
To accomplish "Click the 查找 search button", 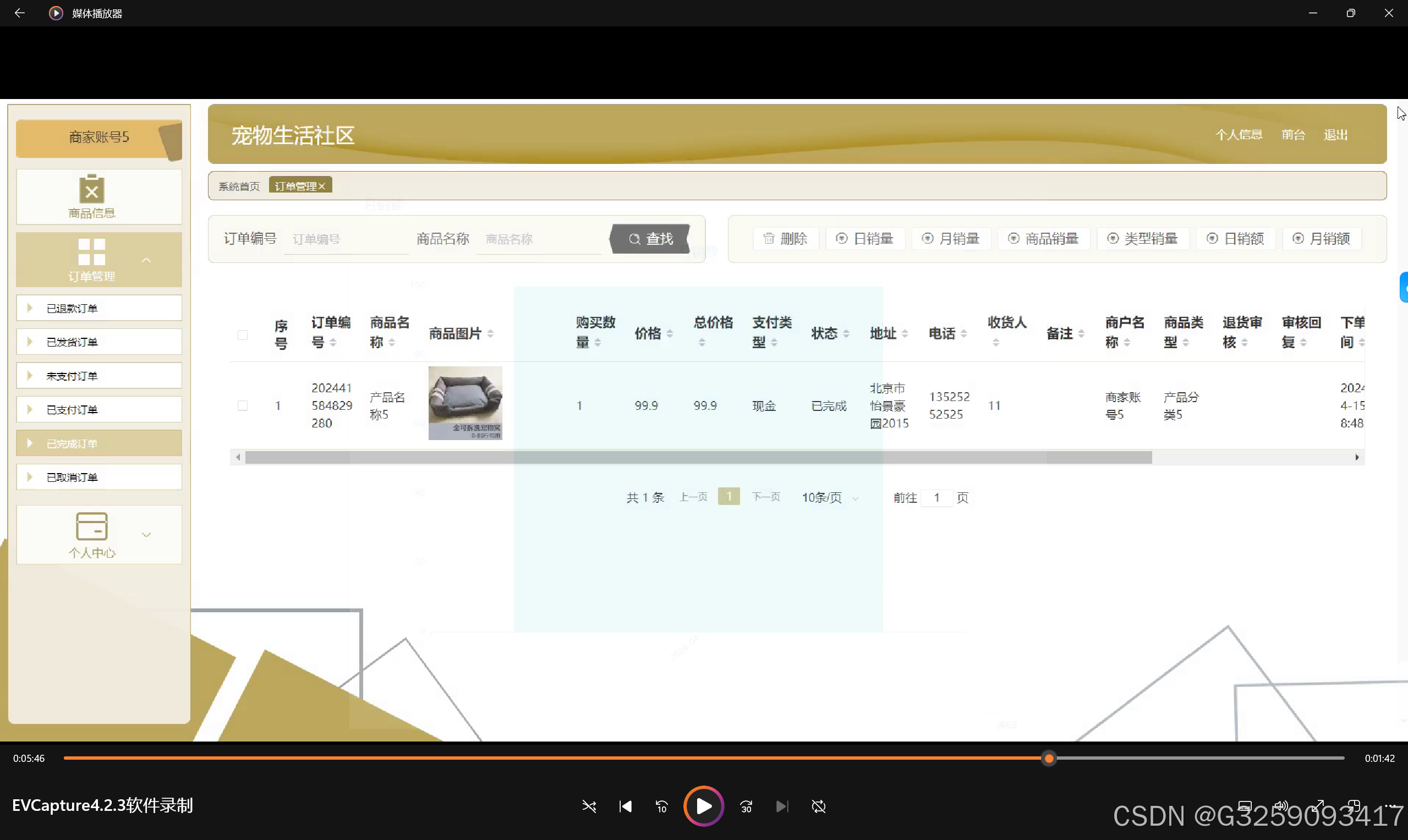I will [650, 238].
